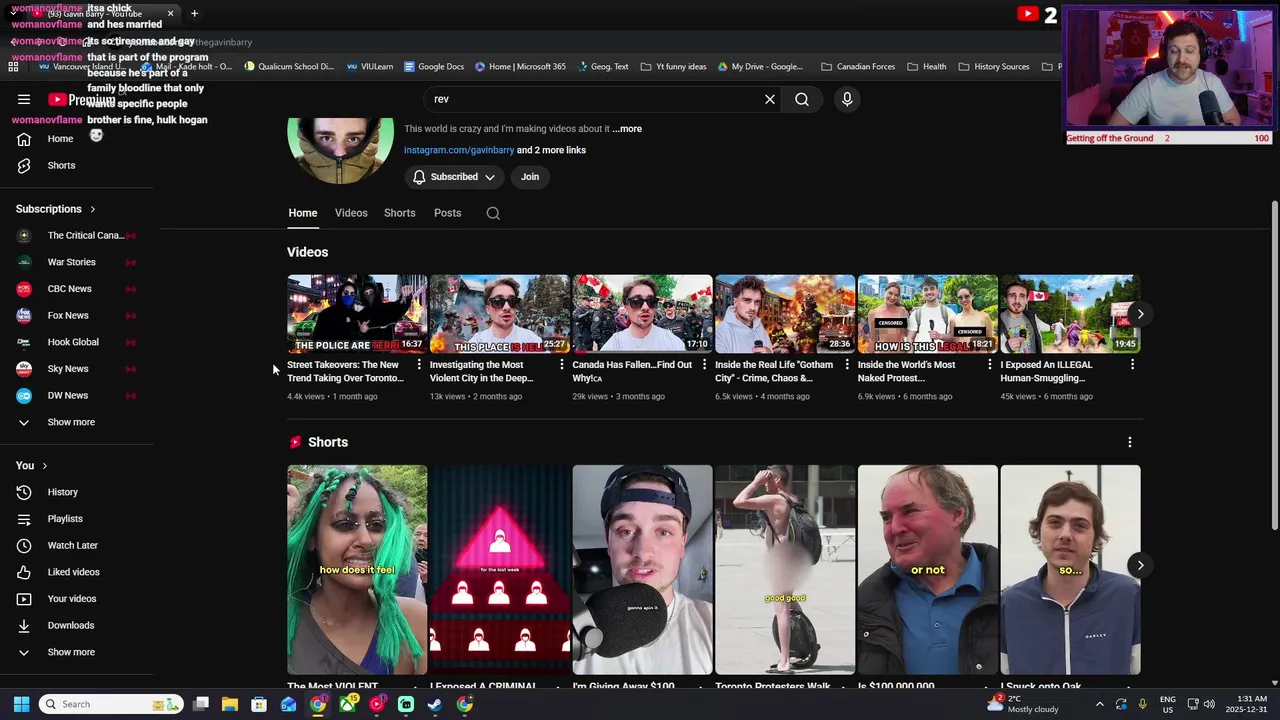Expand the Subscriptions section chevron

tap(92, 209)
